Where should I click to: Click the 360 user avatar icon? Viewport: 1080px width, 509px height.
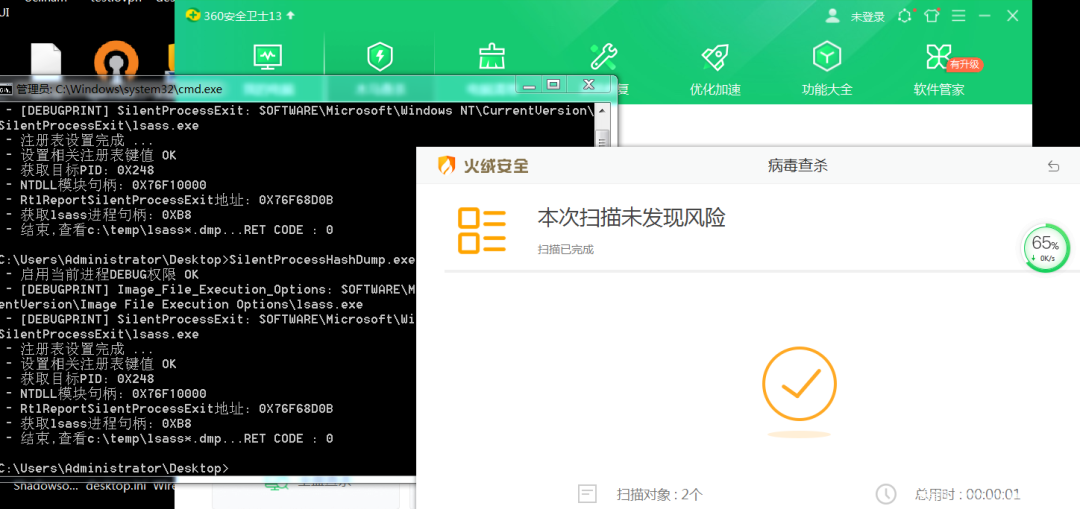[x=833, y=15]
